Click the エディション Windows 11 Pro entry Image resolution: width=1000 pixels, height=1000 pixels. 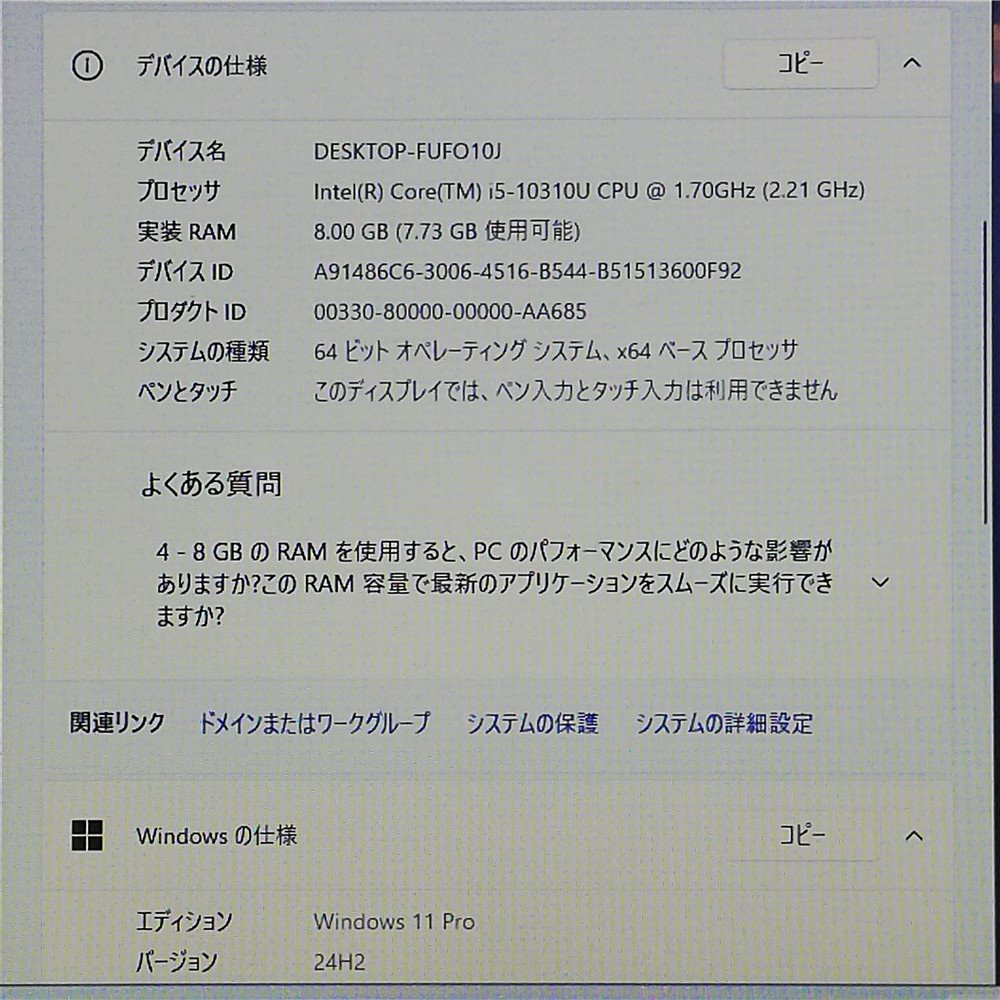[396, 921]
